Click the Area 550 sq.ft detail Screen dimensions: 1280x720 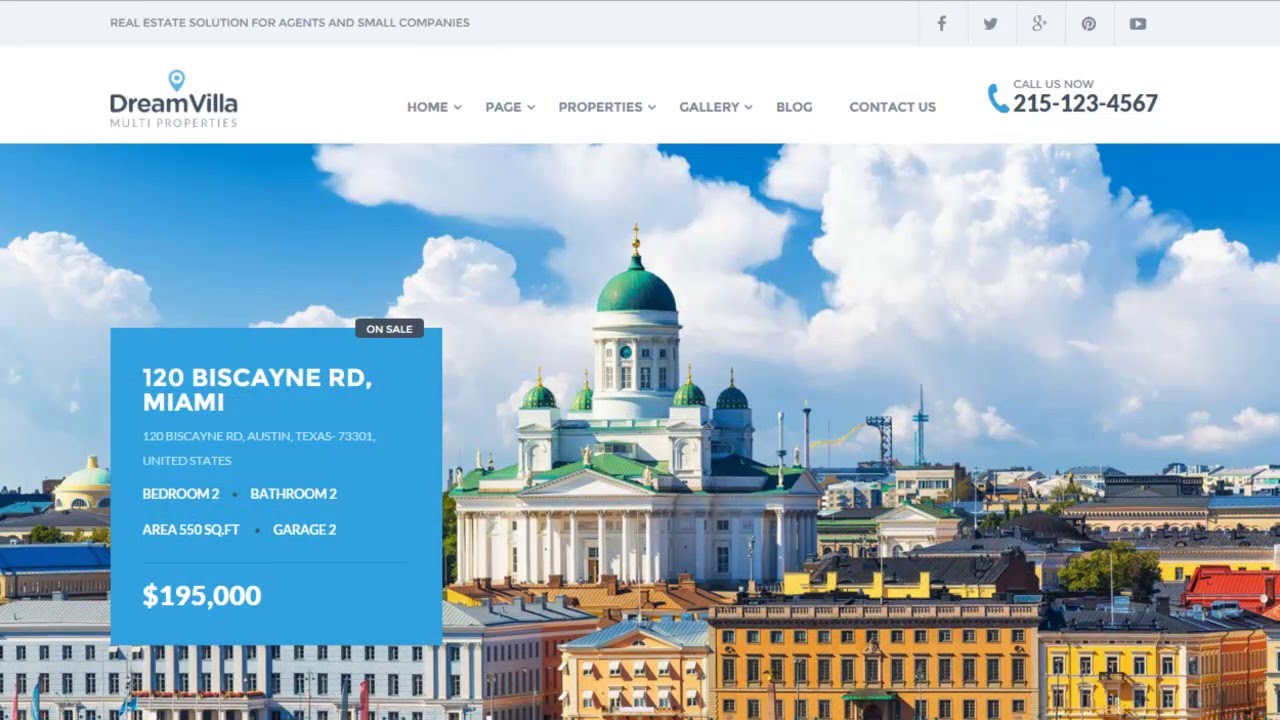(x=190, y=530)
